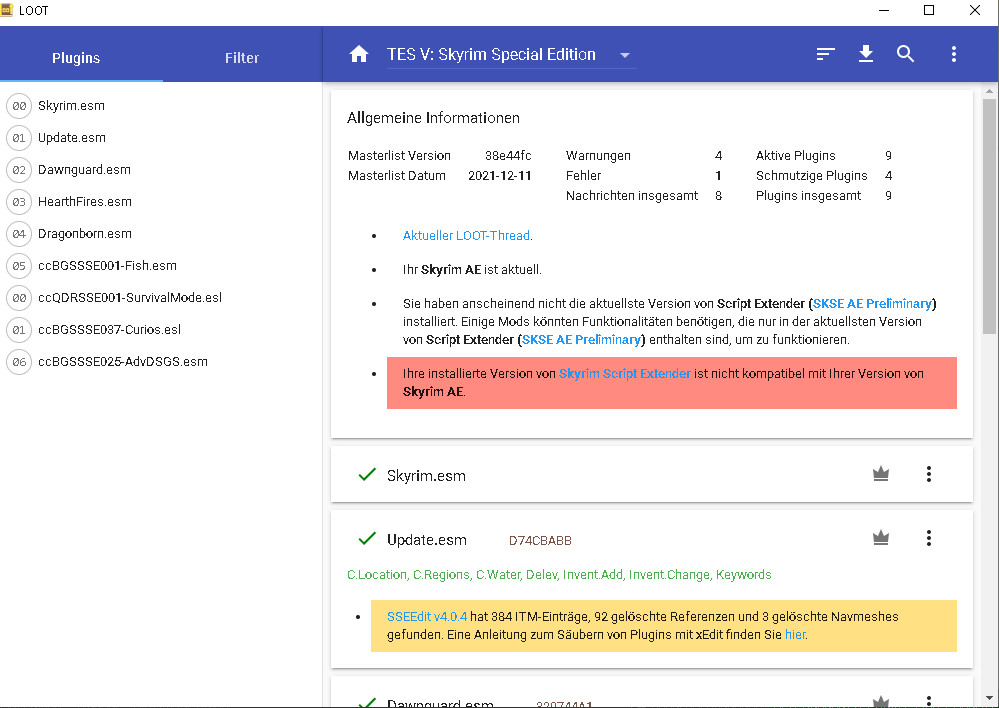
Task: Follow the SSEEdit v4.0.4 link
Action: click(427, 616)
